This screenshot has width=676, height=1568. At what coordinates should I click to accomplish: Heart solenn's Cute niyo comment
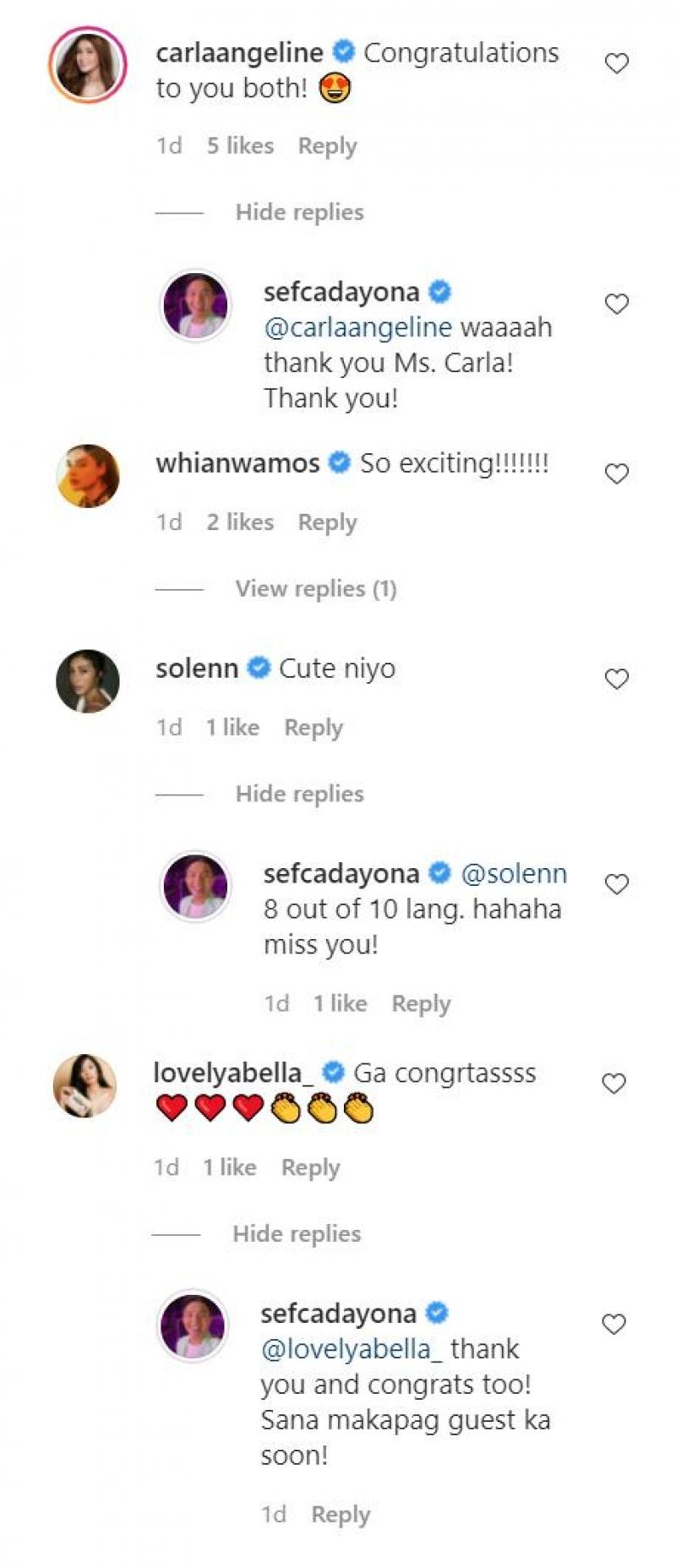[x=617, y=679]
